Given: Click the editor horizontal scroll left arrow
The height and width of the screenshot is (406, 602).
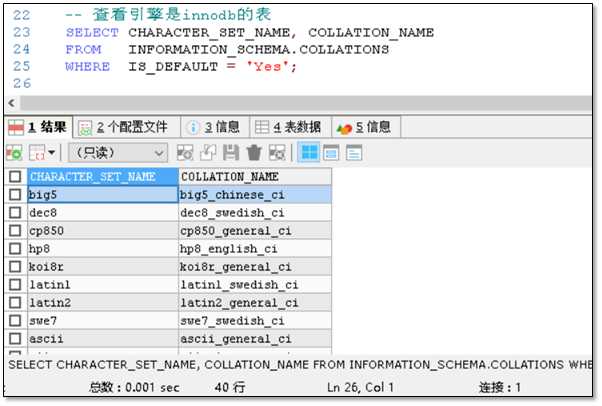Looking at the screenshot, I should (x=12, y=103).
